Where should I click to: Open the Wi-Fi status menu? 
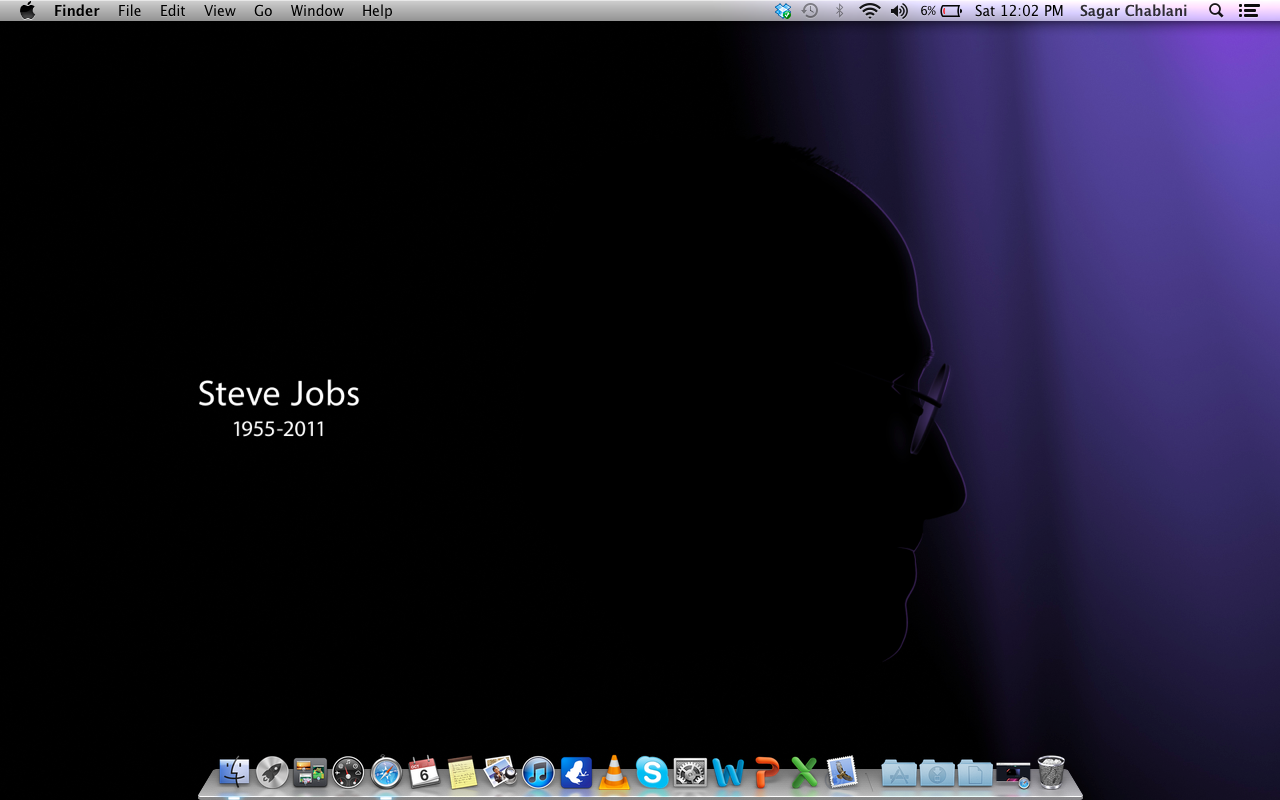[x=869, y=11]
